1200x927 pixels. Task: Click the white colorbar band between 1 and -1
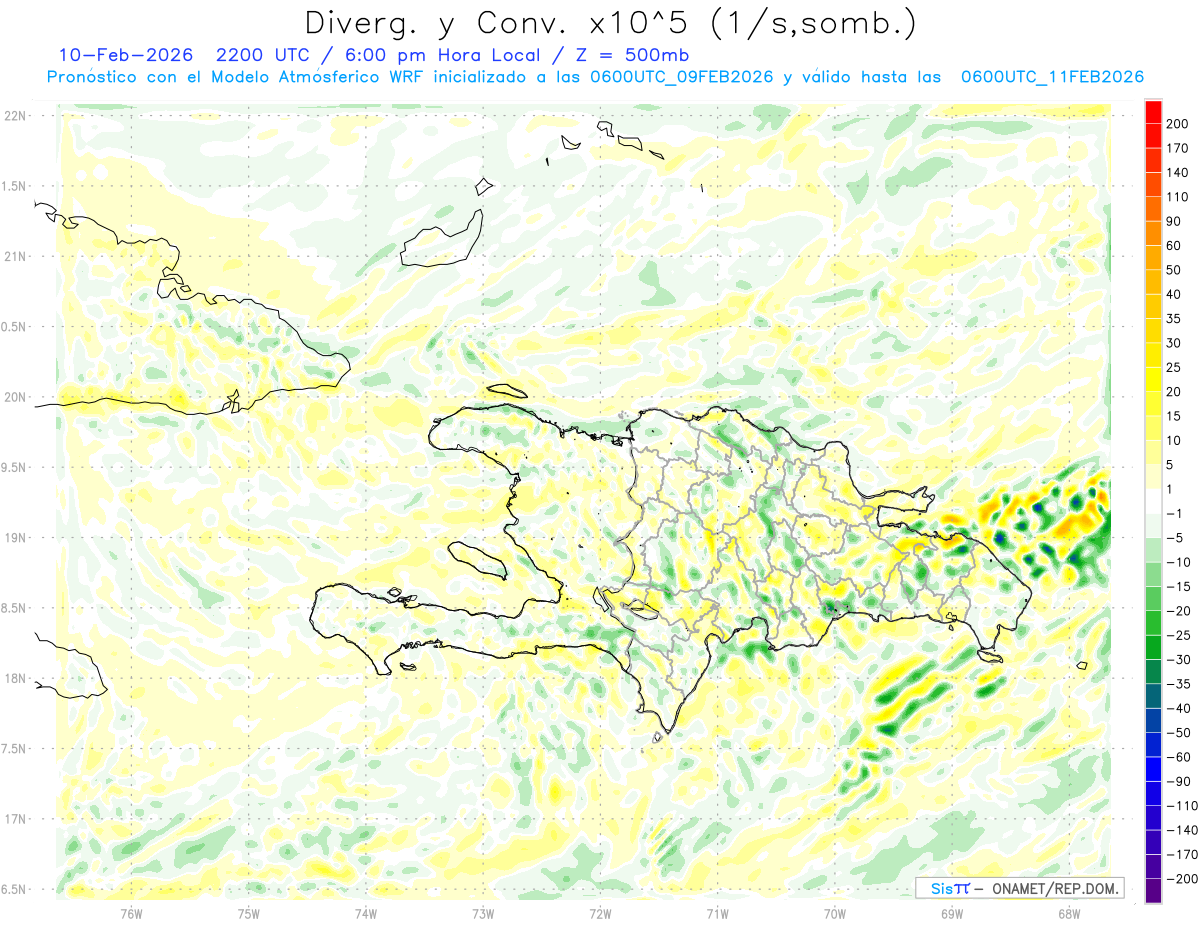point(1153,501)
